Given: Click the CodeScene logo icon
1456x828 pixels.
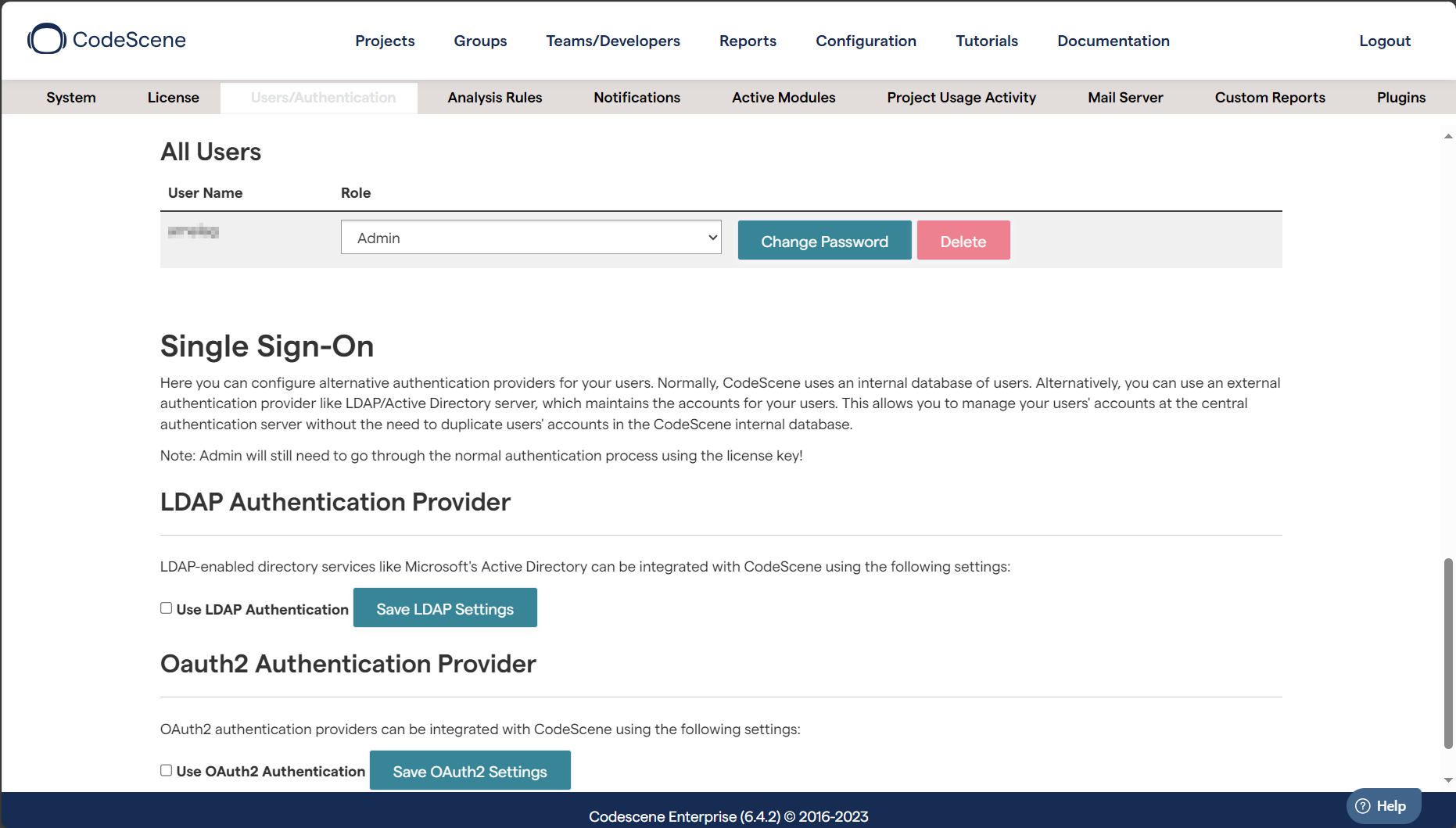Looking at the screenshot, I should 47,39.
